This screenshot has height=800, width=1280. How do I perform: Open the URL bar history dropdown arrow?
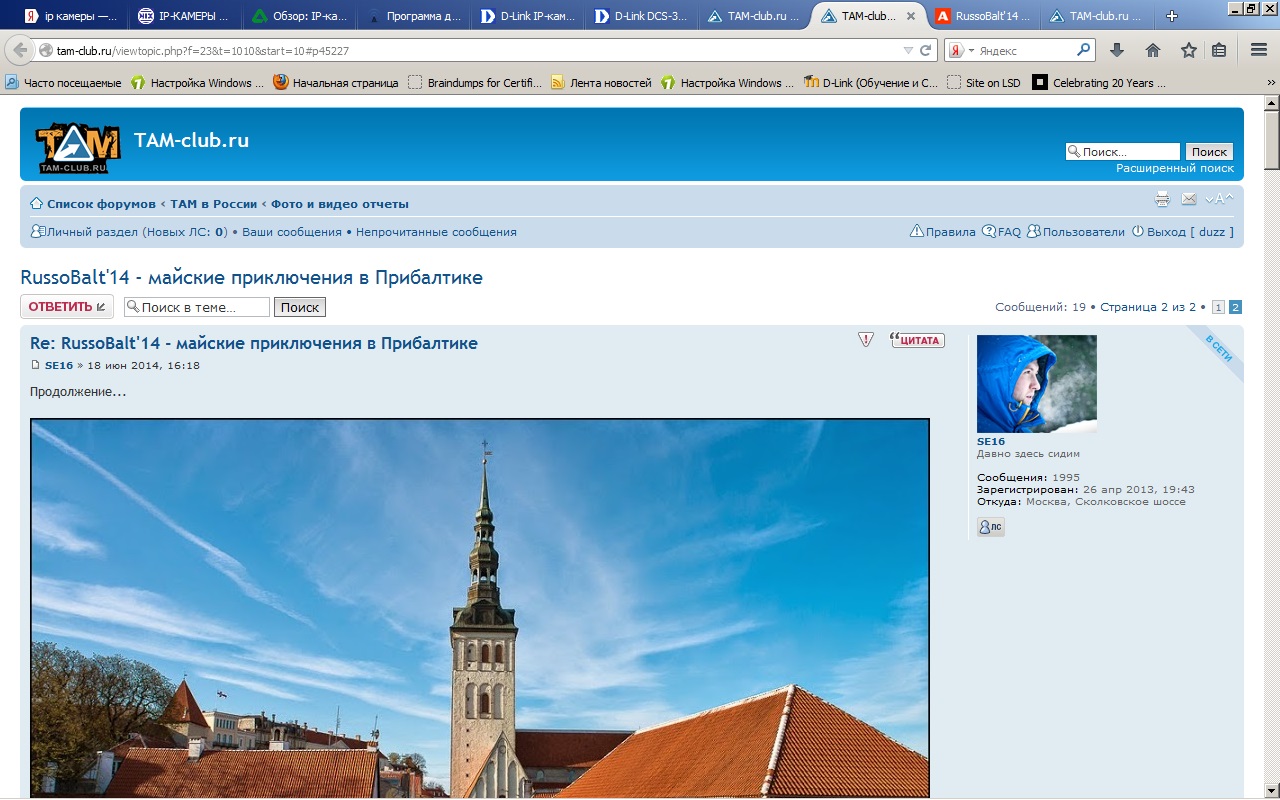pyautogui.click(x=908, y=50)
